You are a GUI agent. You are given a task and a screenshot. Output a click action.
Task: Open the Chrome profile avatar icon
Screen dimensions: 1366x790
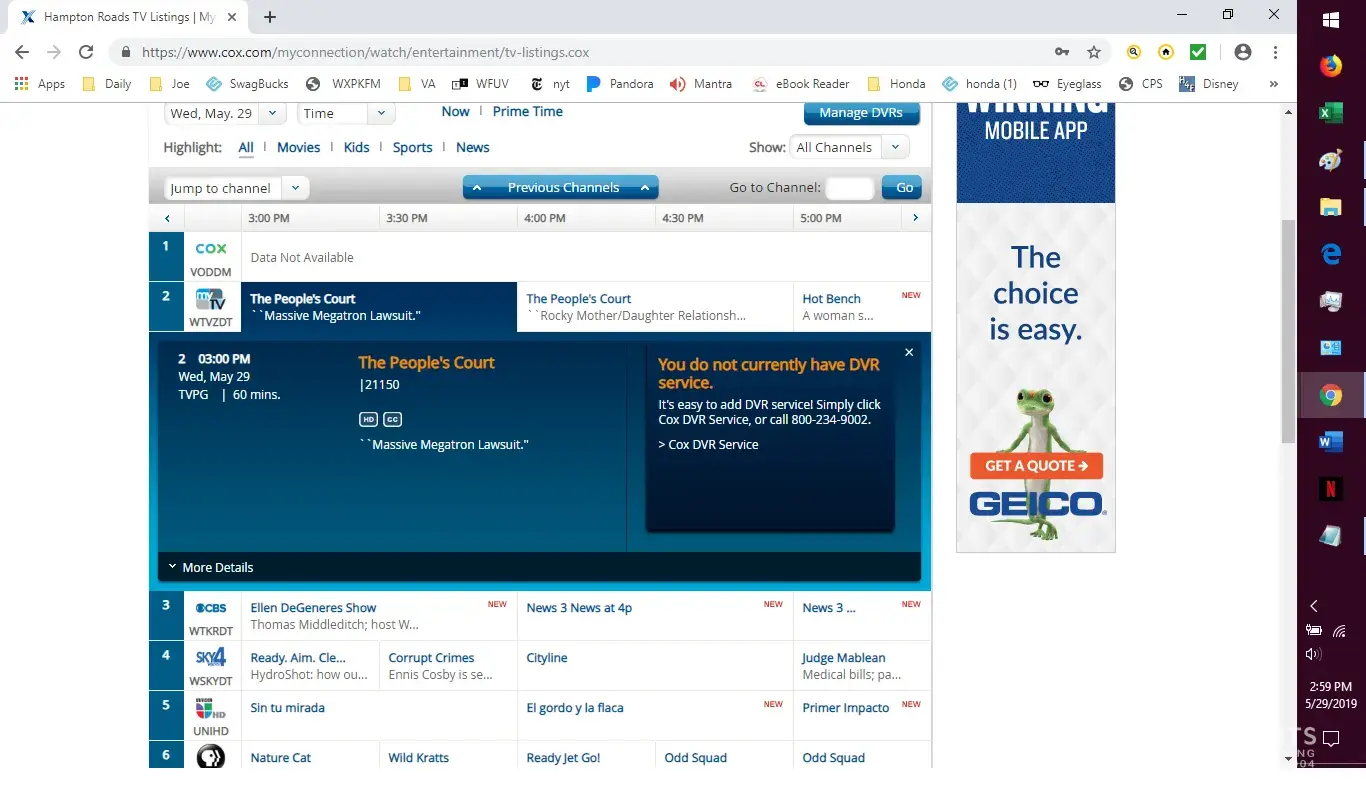(1243, 52)
